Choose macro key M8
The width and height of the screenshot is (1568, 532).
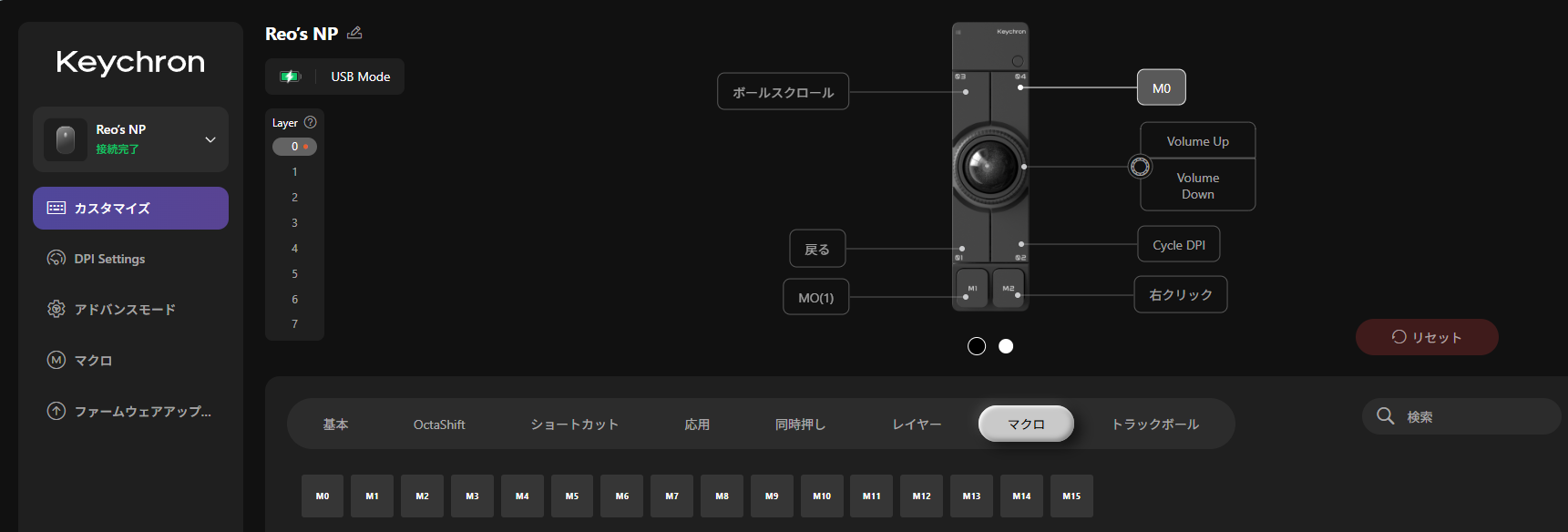[722, 496]
